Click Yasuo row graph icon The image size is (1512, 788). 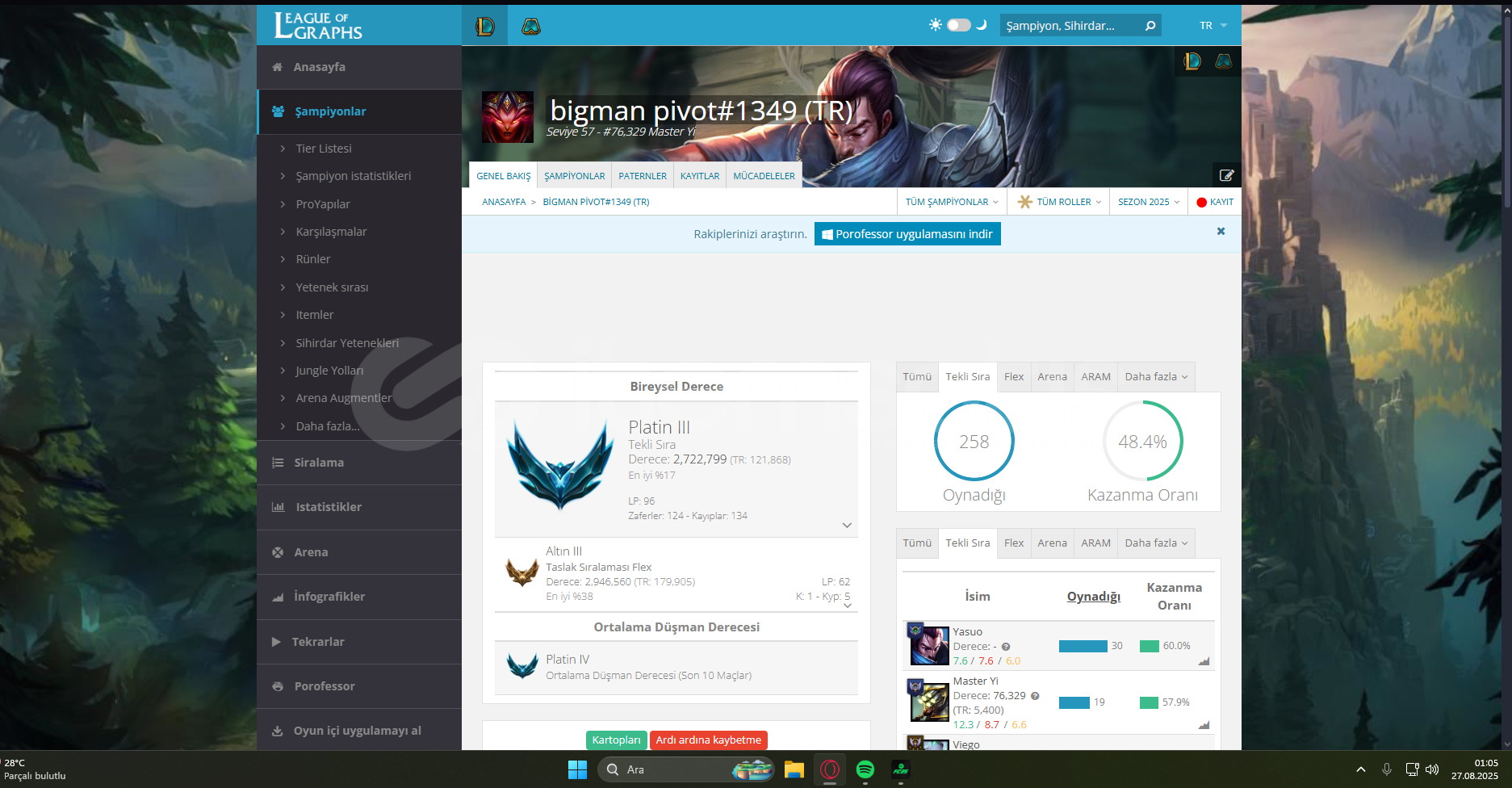pyautogui.click(x=1204, y=661)
